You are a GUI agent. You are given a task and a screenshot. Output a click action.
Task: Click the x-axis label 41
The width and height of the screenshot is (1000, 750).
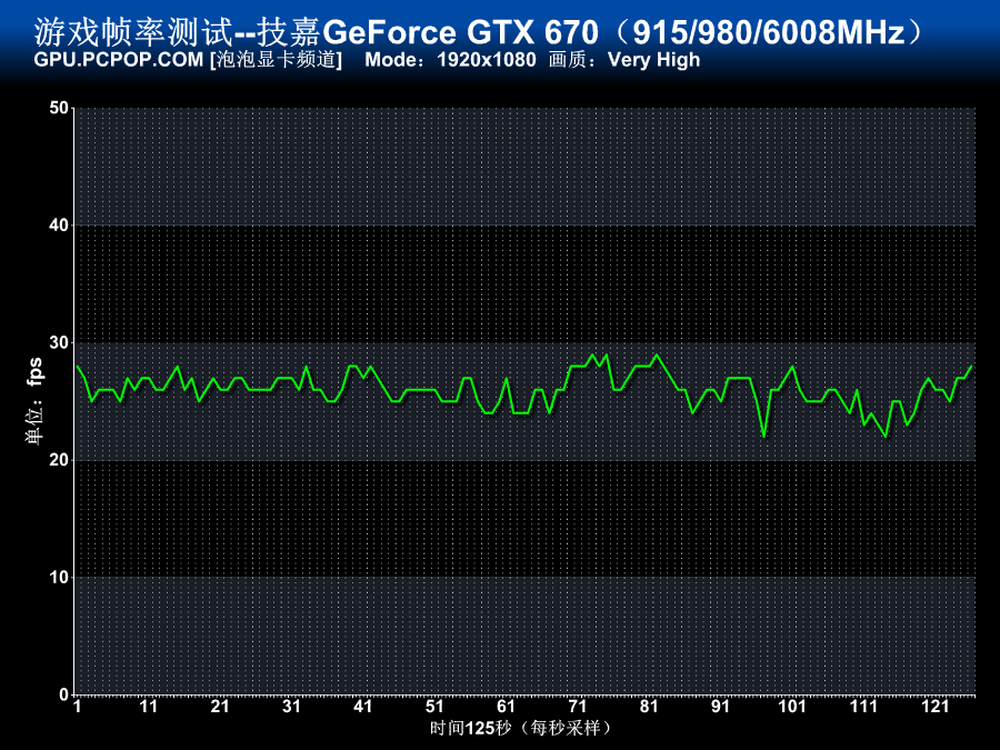point(363,707)
